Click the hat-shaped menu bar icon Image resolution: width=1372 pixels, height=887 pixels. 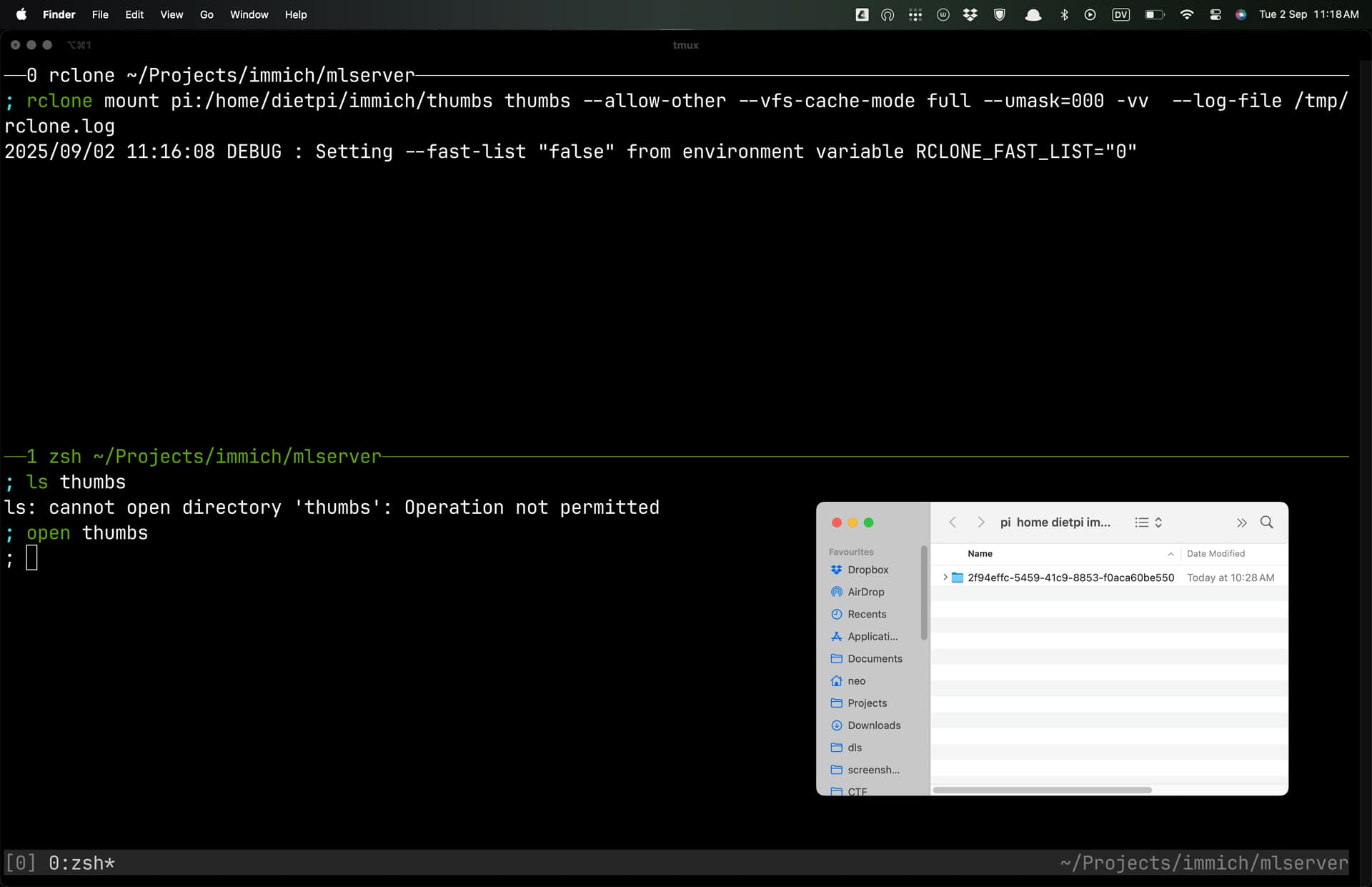click(x=1033, y=14)
